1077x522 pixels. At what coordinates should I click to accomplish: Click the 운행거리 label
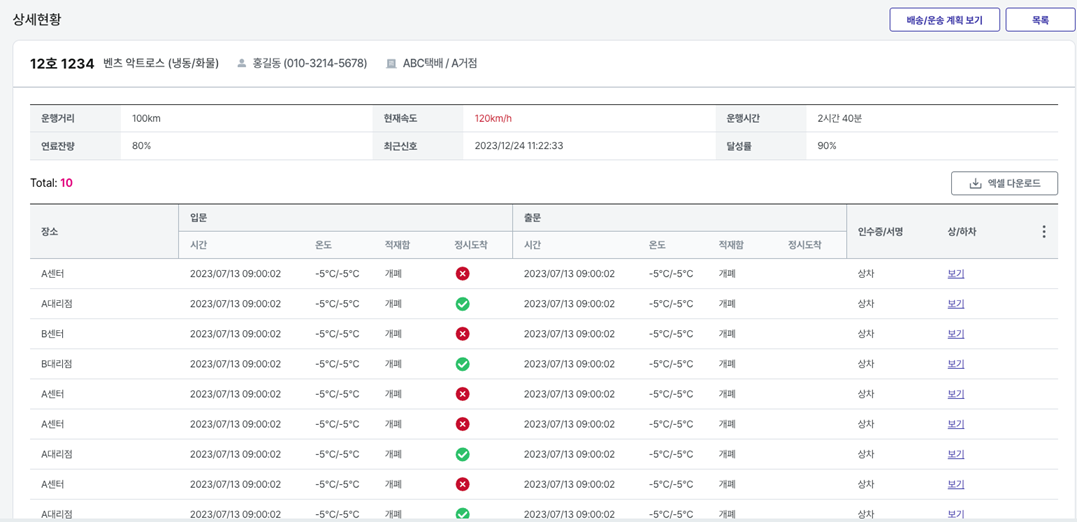[x=58, y=118]
